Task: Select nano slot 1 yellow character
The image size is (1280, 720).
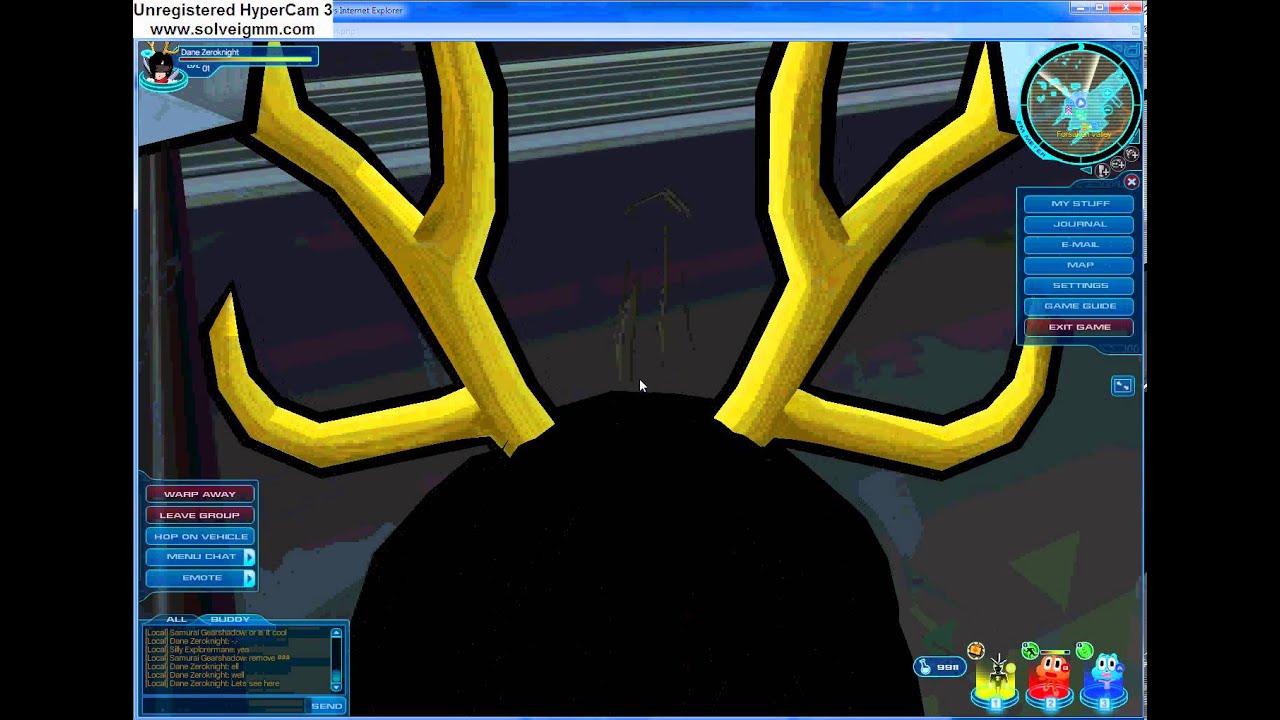Action: coord(997,682)
